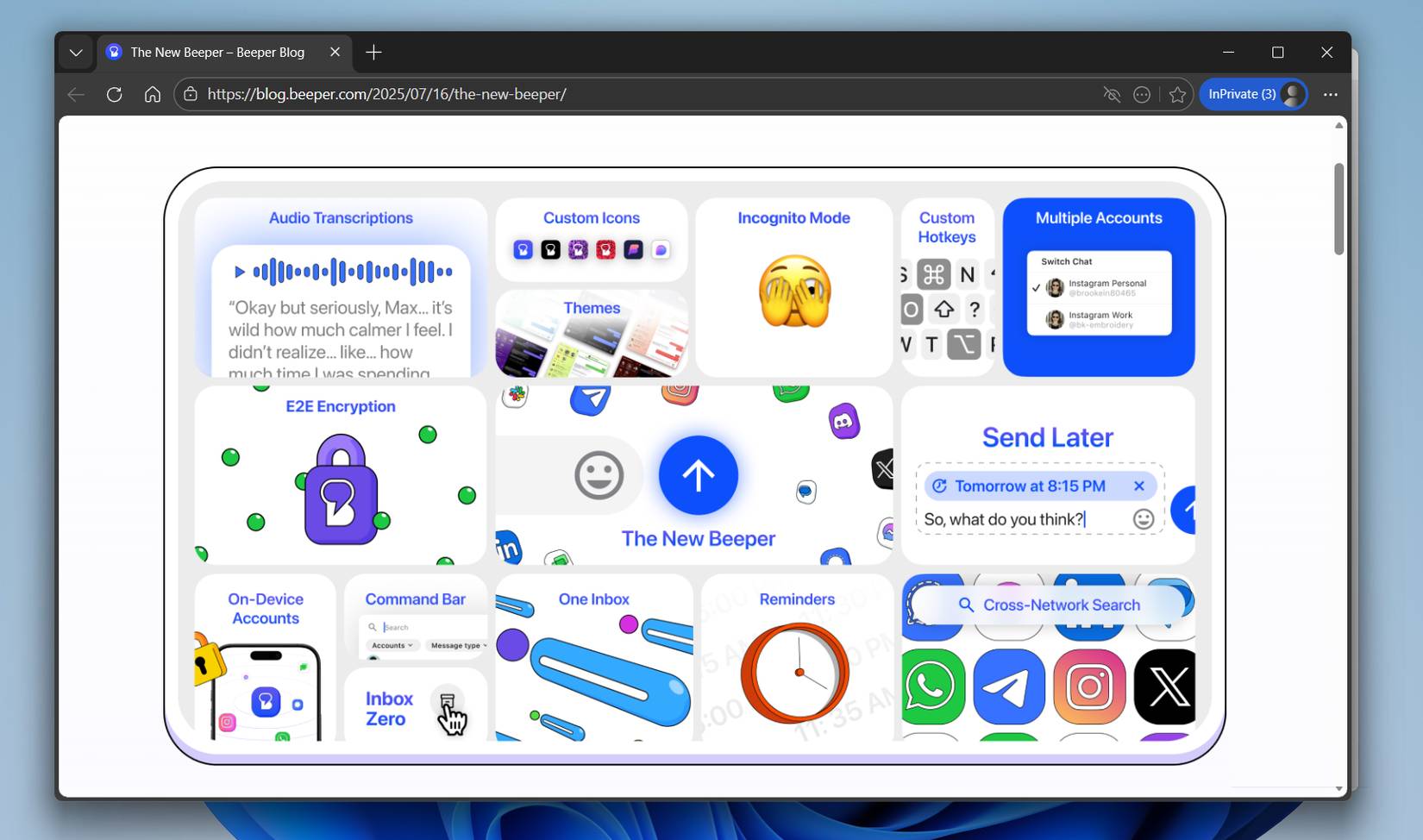Viewport: 1423px width, 840px height.
Task: Click the WhatsApp icon in Cross-Network Search
Action: (932, 687)
